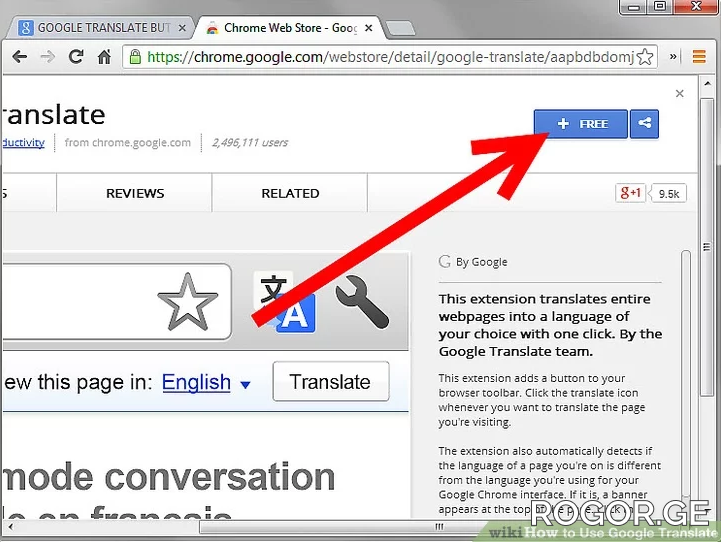Open a new browser tab
The height and width of the screenshot is (542, 721).
400,28
